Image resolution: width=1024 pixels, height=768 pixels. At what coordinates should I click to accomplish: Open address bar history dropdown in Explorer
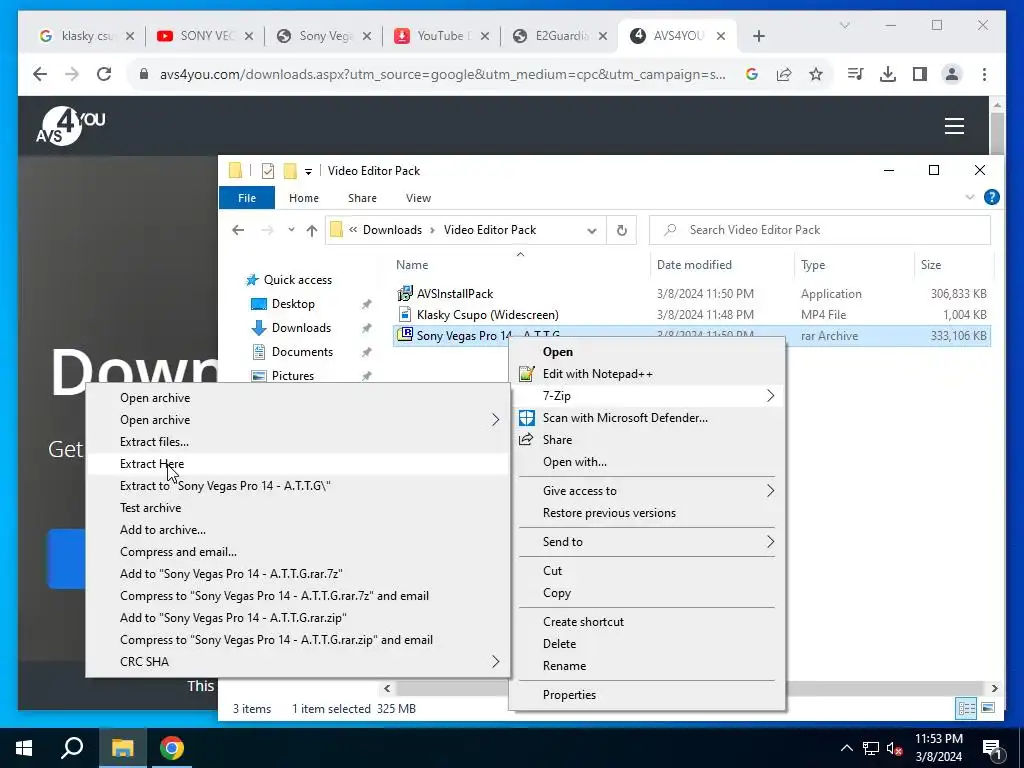pos(592,231)
